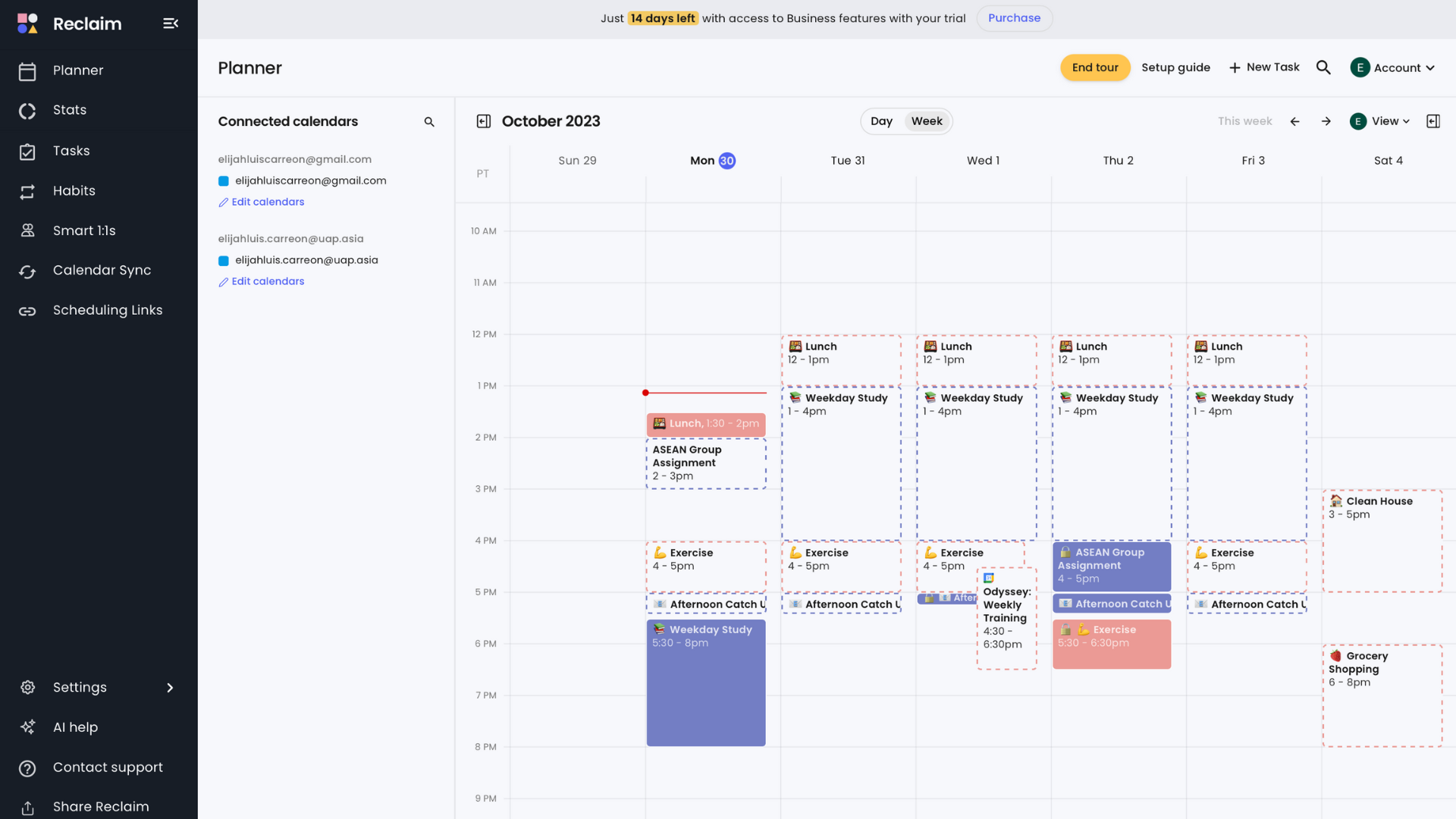
Task: Click the End tour button
Action: pos(1094,67)
